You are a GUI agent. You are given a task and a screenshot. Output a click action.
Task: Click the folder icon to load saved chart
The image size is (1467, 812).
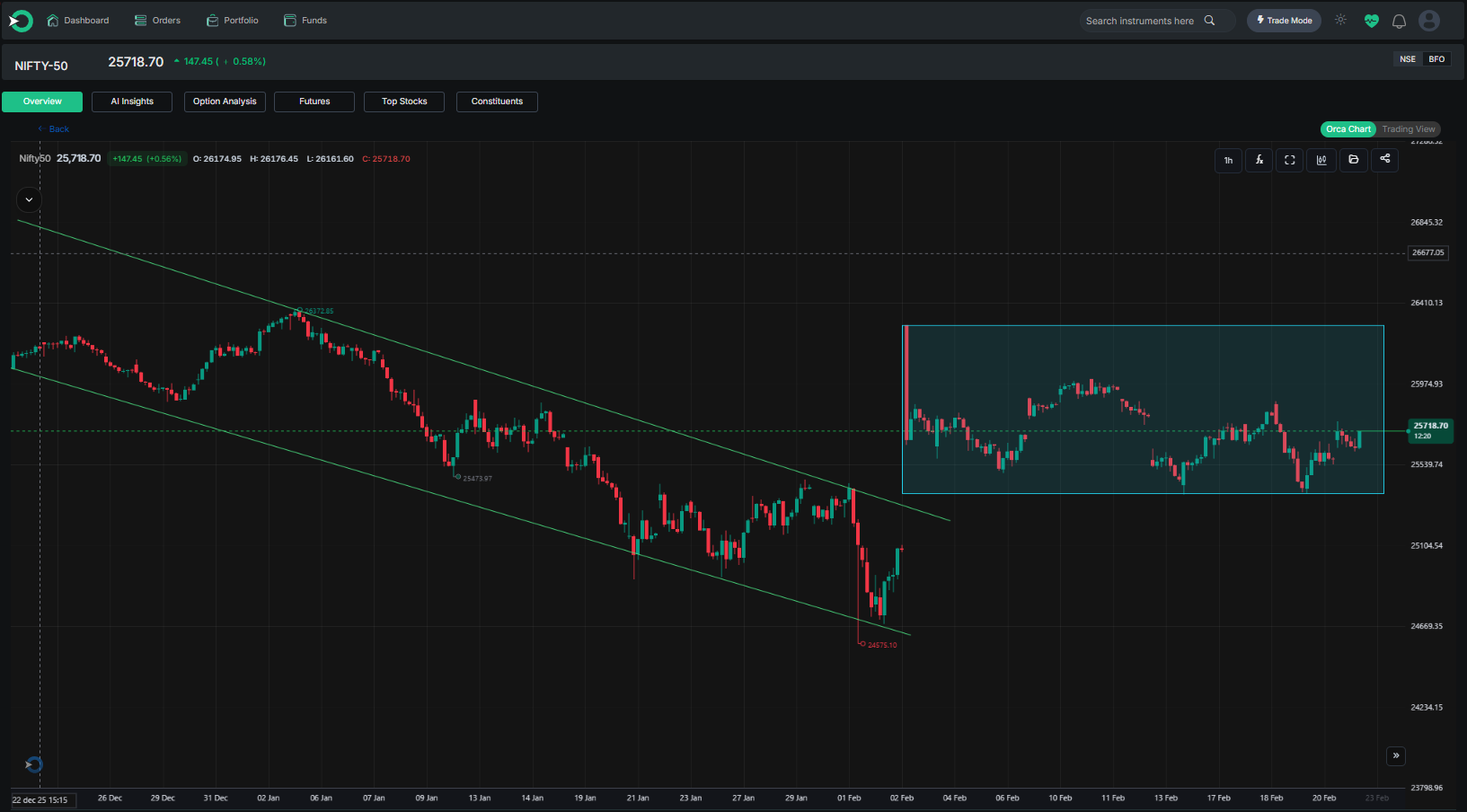pos(1353,160)
